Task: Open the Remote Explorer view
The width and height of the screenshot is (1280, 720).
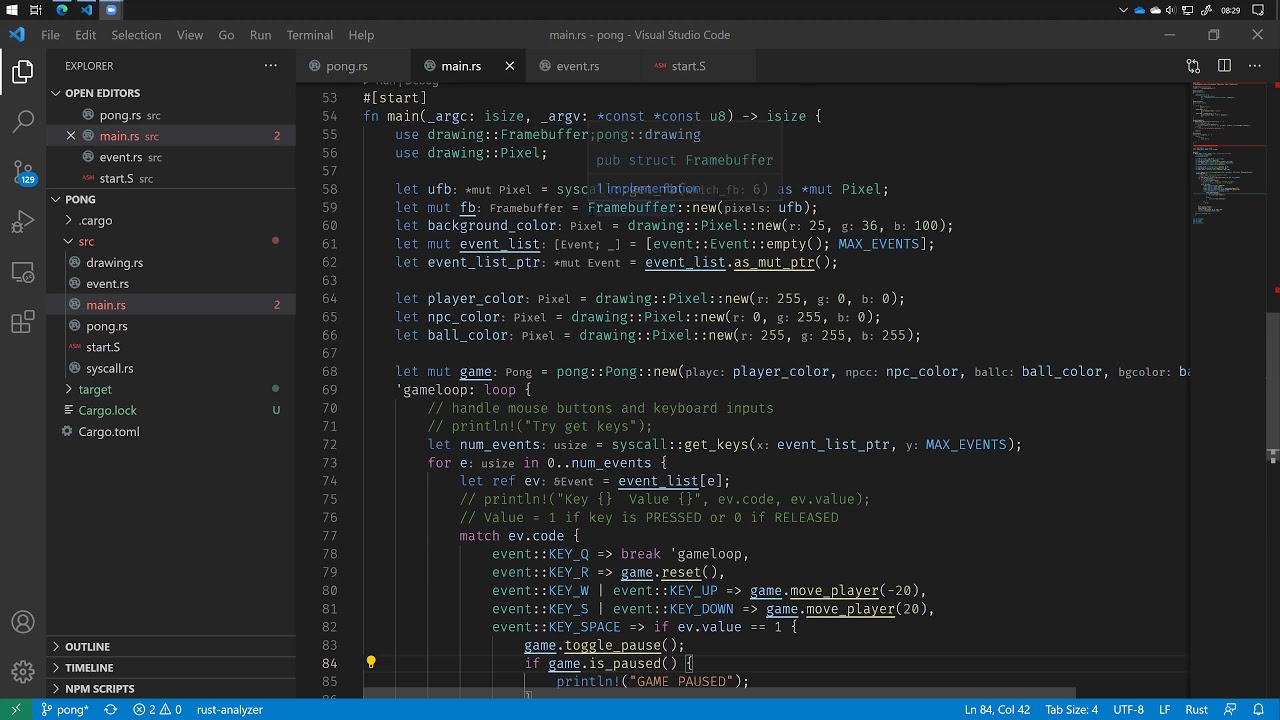Action: click(23, 272)
